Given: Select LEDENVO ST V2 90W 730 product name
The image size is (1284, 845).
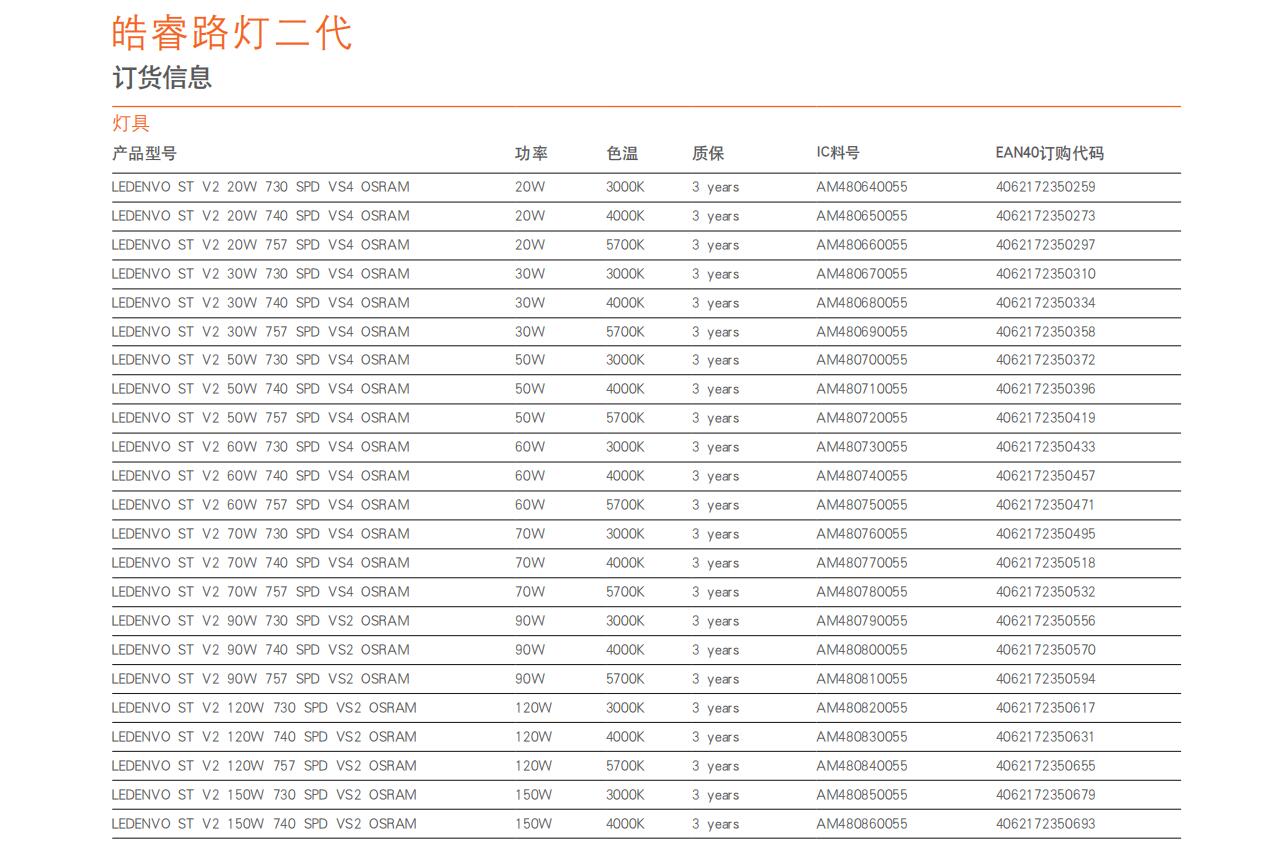Looking at the screenshot, I should click(x=260, y=621).
